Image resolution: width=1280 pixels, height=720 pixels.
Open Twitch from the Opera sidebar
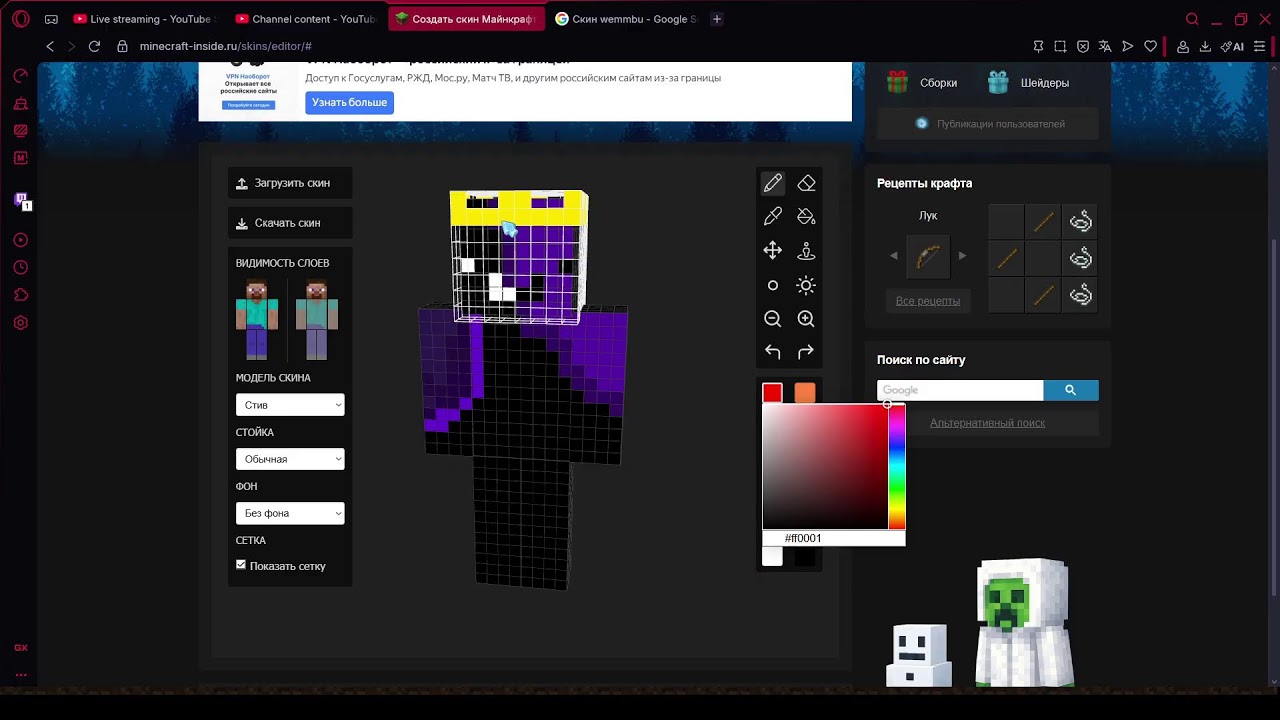pos(21,201)
